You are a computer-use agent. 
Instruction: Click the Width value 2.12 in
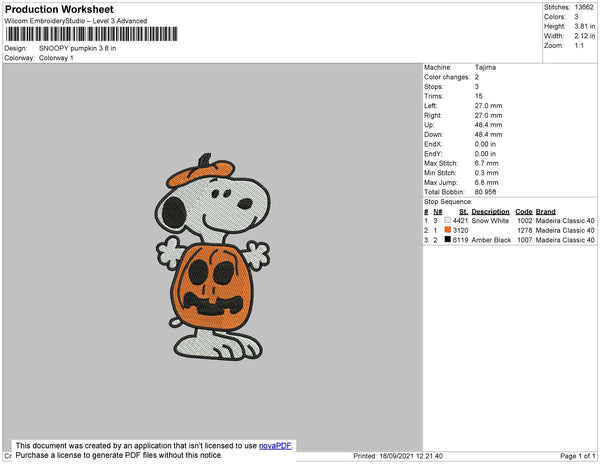pyautogui.click(x=585, y=36)
